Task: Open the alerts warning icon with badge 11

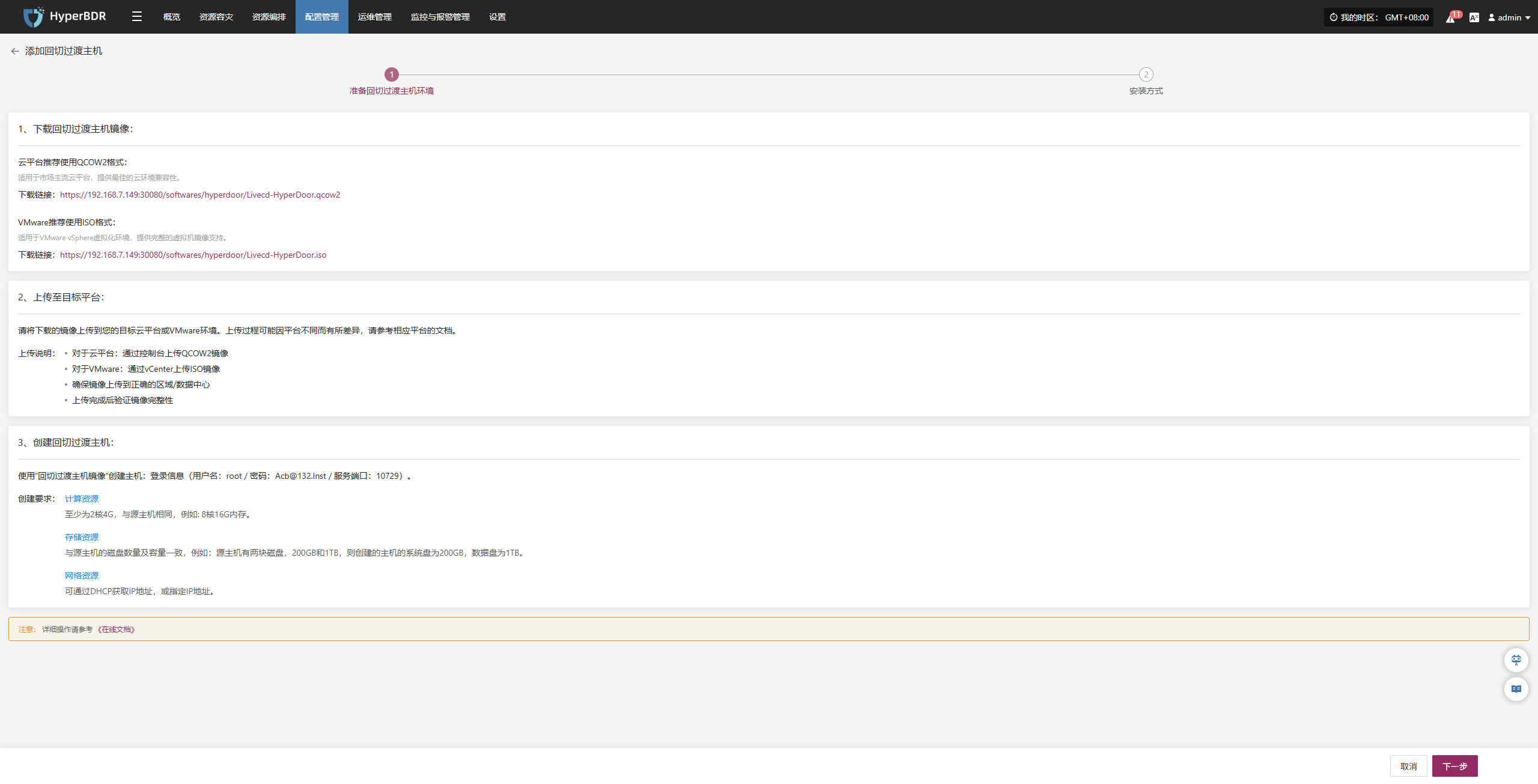Action: [1450, 18]
